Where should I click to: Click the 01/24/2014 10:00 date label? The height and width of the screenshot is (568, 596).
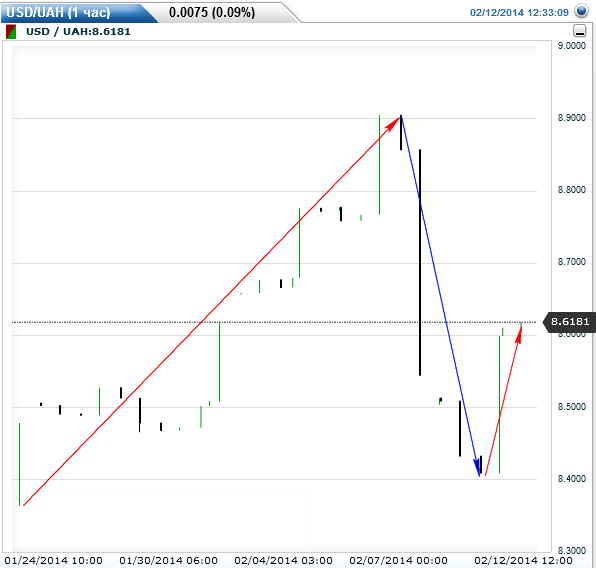[54, 560]
